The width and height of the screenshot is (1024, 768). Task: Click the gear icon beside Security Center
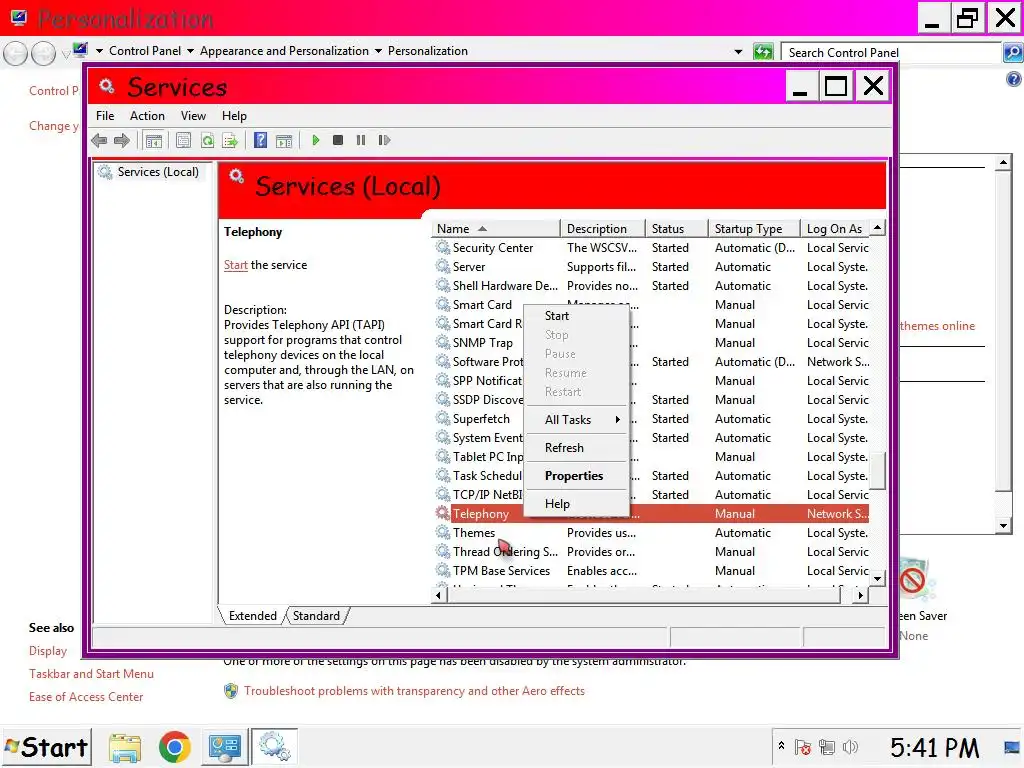[443, 248]
